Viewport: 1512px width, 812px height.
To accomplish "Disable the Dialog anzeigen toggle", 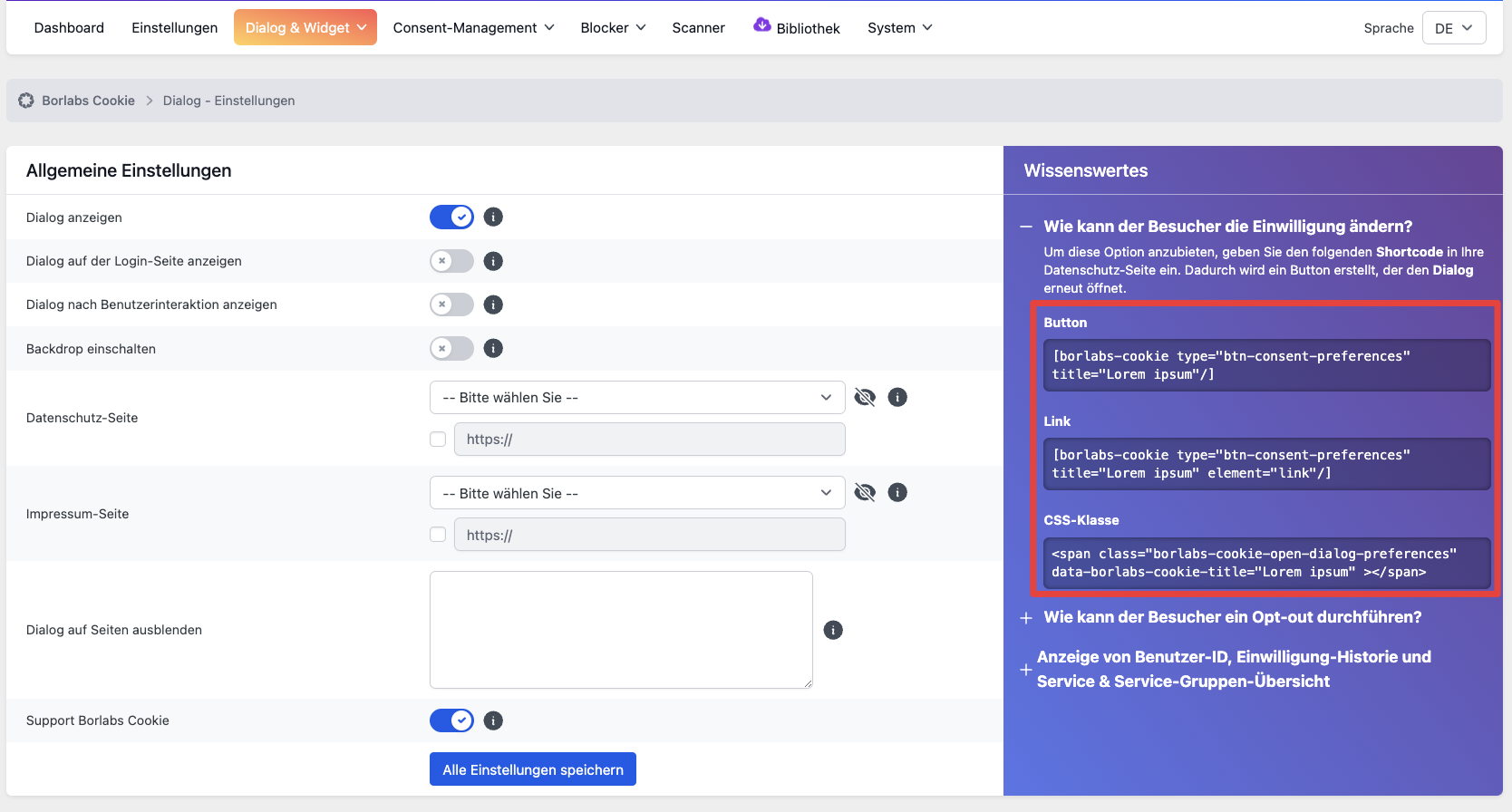I will [x=451, y=217].
